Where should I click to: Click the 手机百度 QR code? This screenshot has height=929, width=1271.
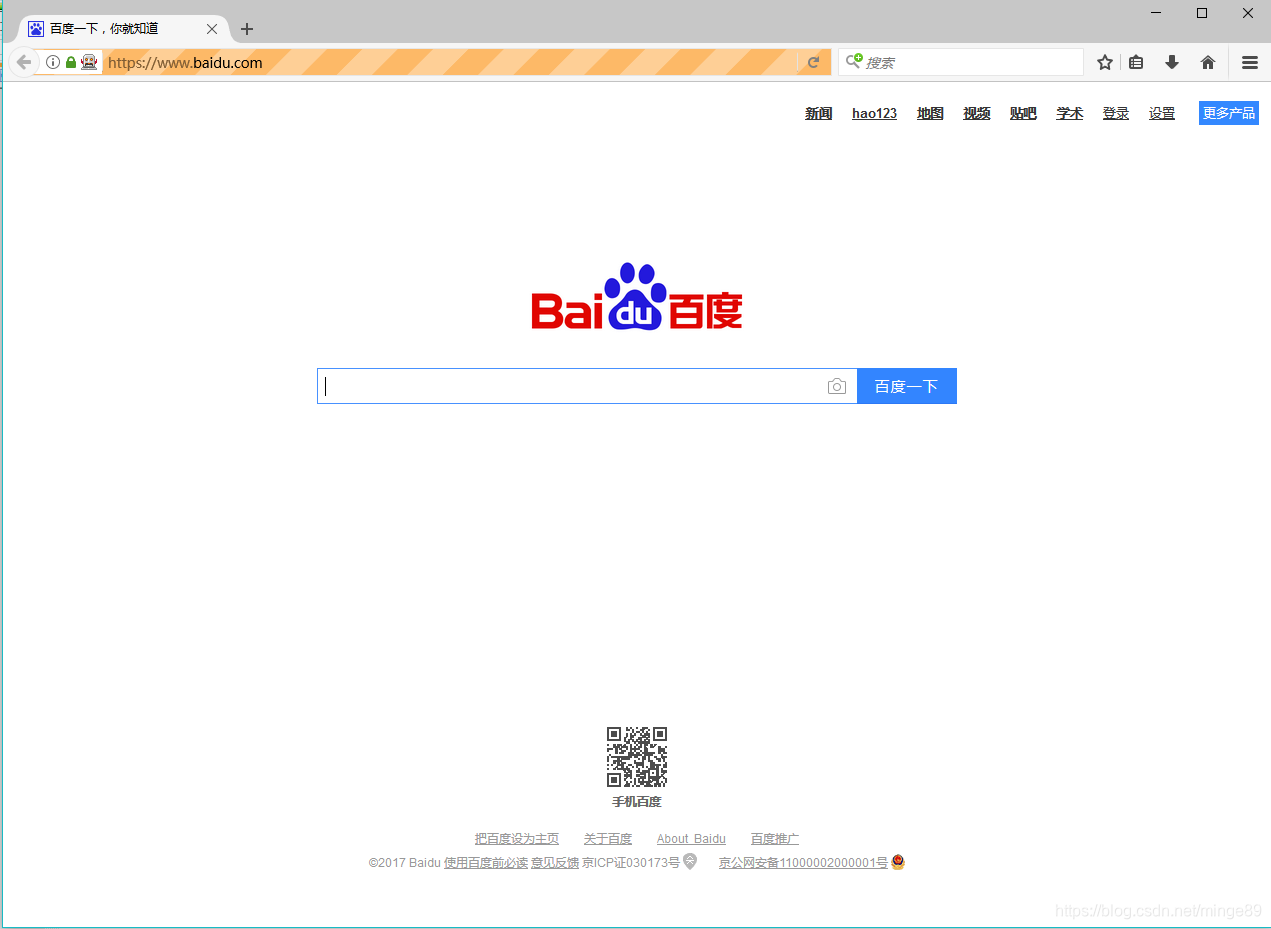(x=637, y=757)
